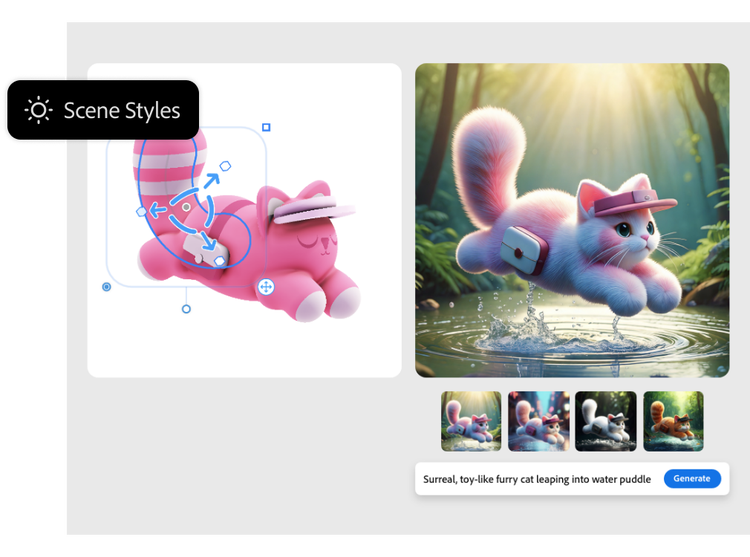Select the pink cat in forest thumbnail
Image resolution: width=750 pixels, height=557 pixels.
coord(471,421)
